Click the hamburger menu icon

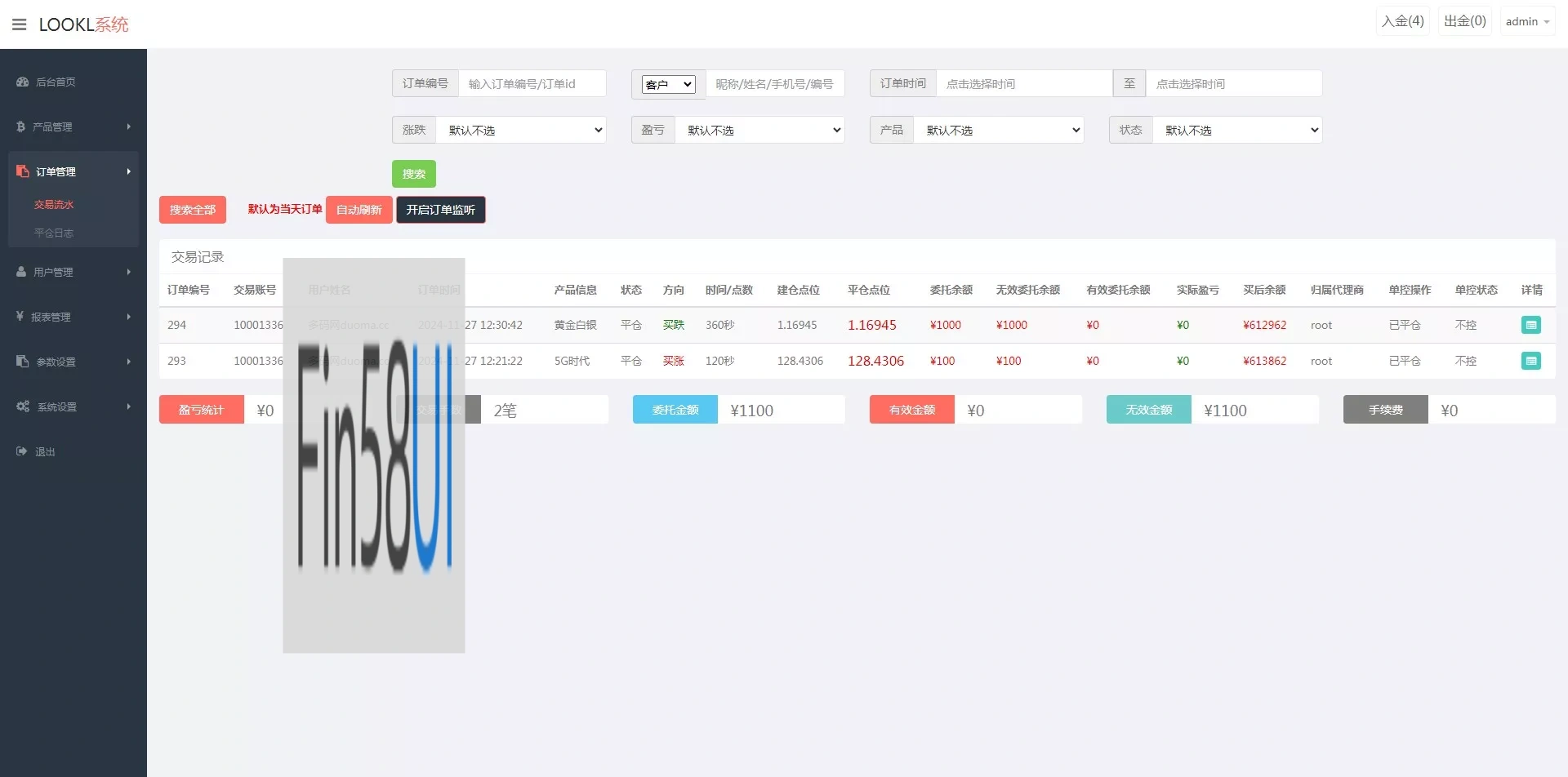tap(20, 24)
